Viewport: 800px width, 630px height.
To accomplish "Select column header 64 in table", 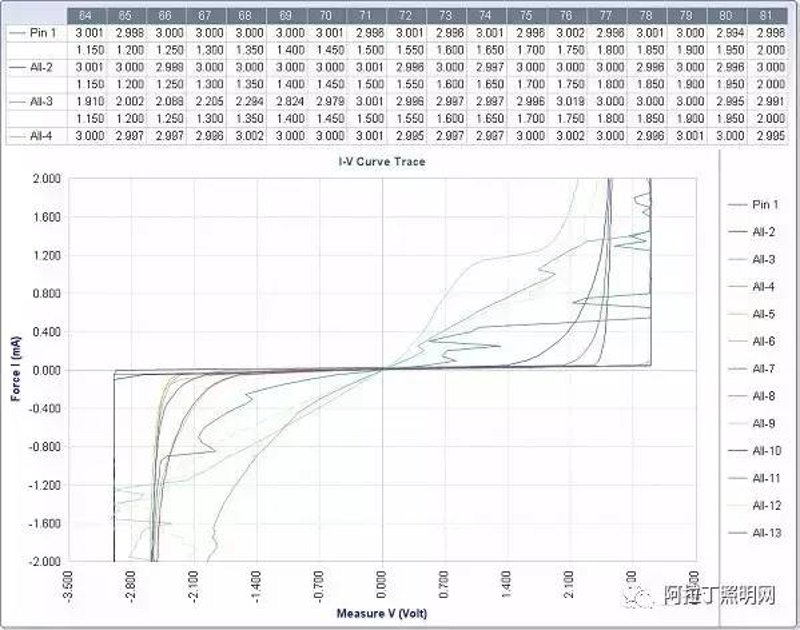I will (85, 16).
